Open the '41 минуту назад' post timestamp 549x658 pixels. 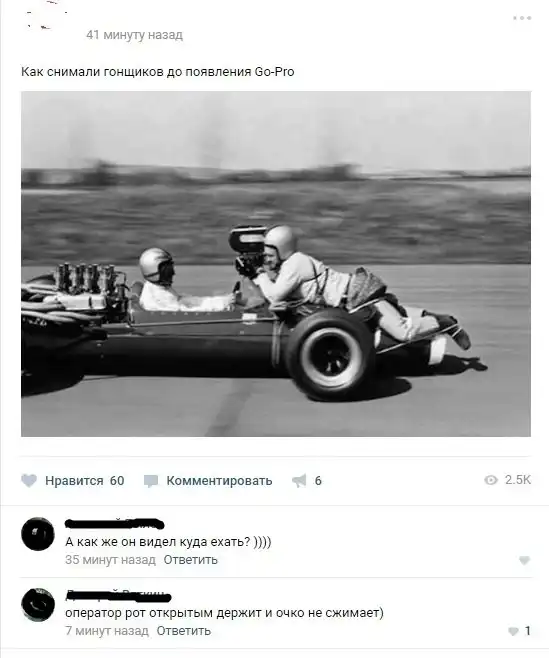click(134, 35)
